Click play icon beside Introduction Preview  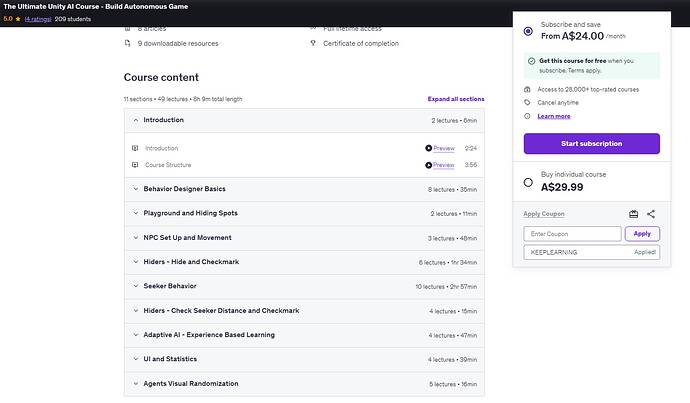pyautogui.click(x=428, y=148)
